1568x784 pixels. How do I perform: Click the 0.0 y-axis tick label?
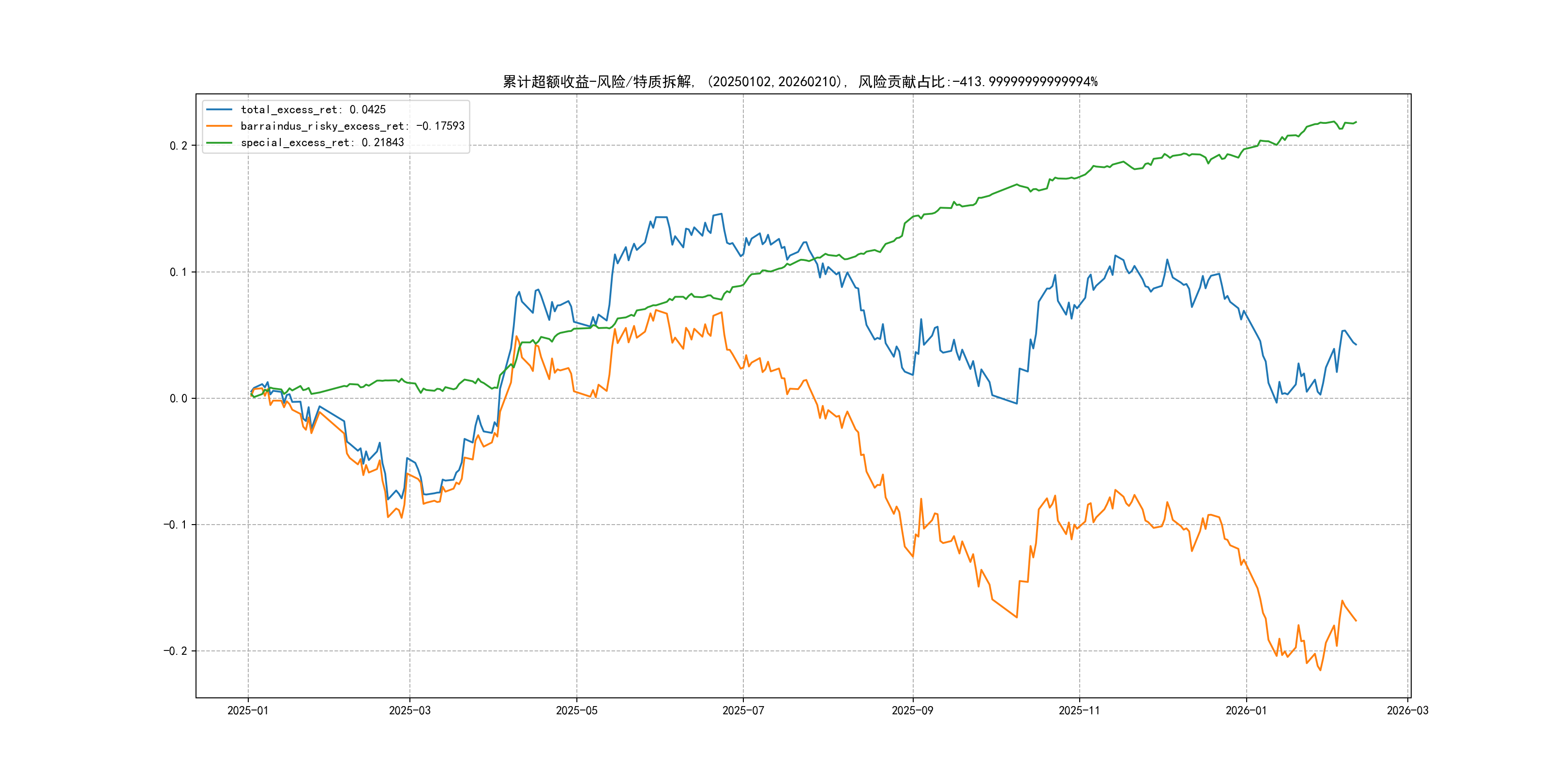179,399
